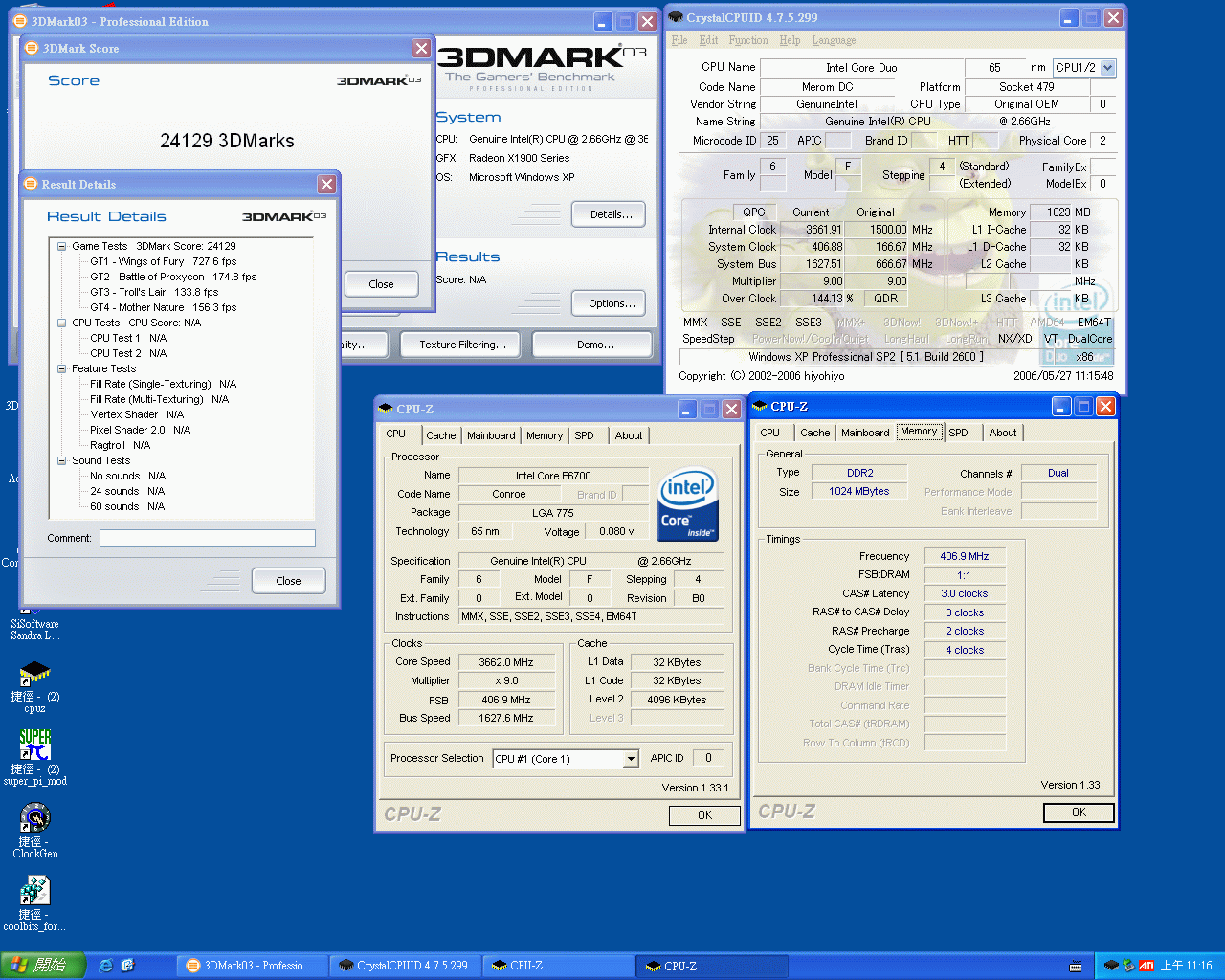The width and height of the screenshot is (1225, 980).
Task: Switch to Memory tab in left CPU-Z
Action: point(545,435)
